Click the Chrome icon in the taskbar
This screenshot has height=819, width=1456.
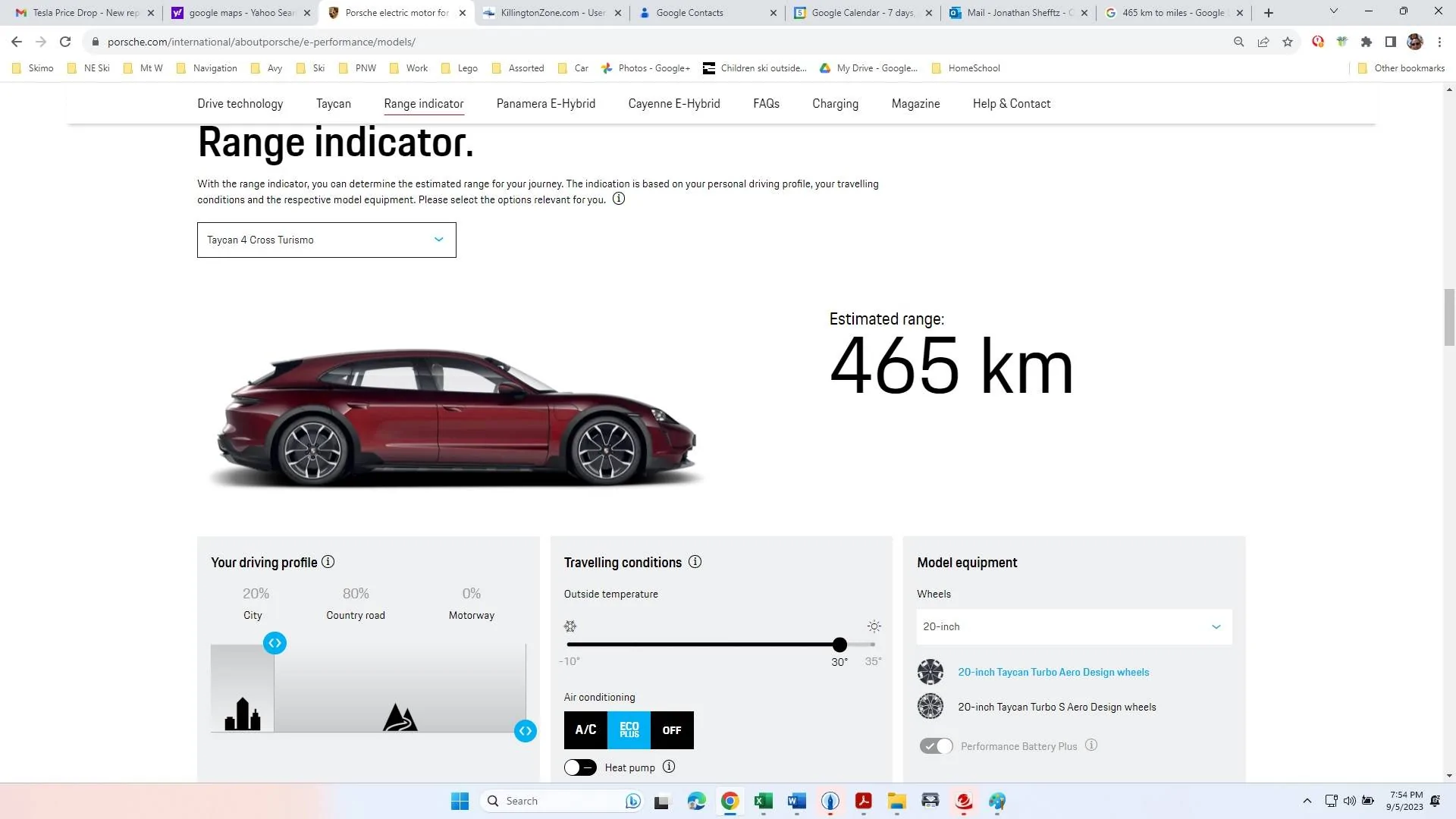click(x=730, y=801)
